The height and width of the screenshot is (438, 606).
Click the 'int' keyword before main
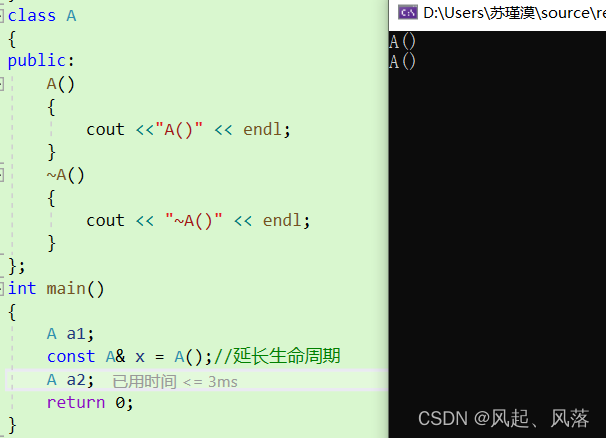tap(22, 288)
